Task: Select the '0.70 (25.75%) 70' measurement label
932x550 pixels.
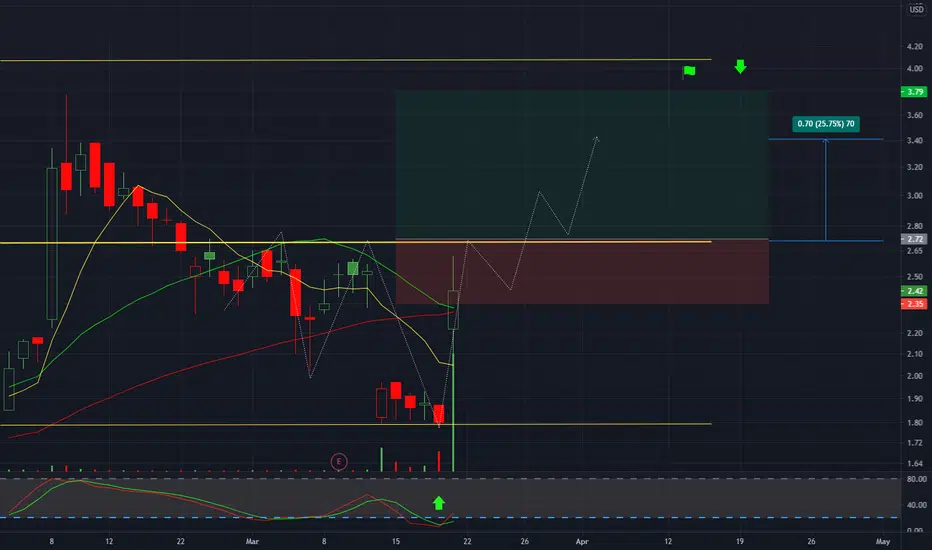Action: [x=826, y=124]
